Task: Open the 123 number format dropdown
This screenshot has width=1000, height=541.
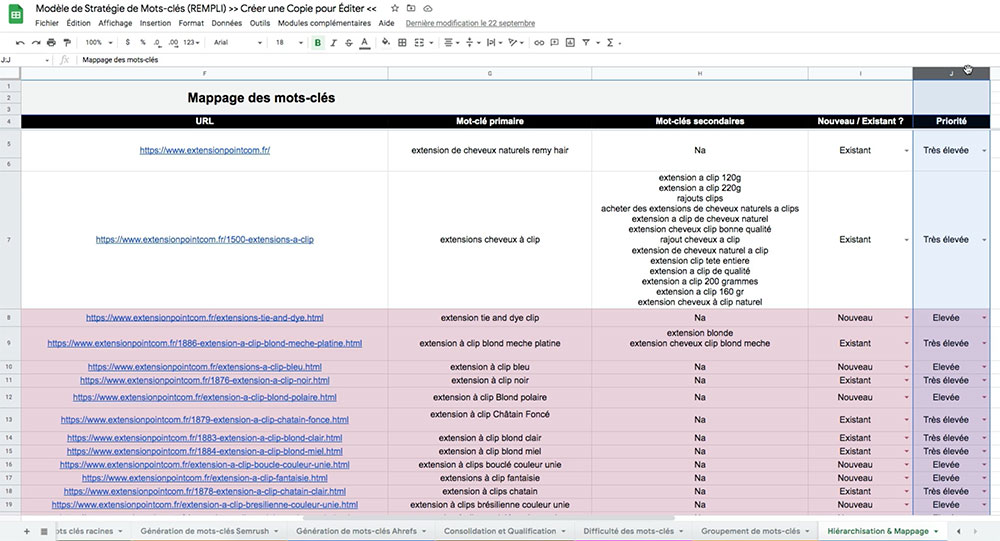Action: (191, 43)
